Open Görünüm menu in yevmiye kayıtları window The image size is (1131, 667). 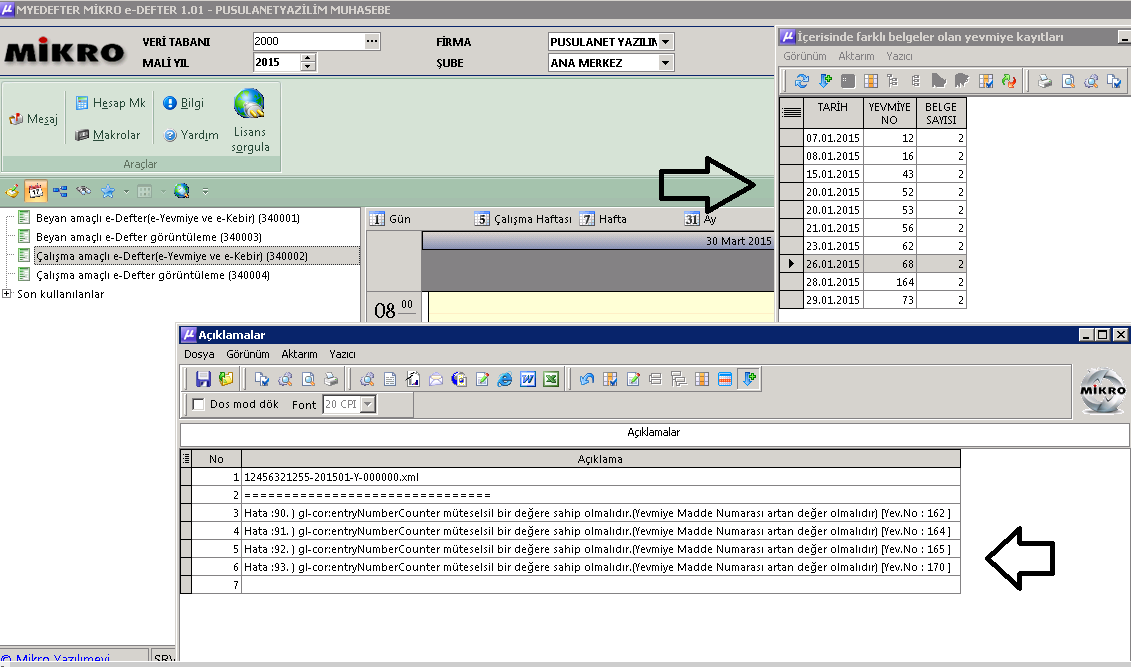tap(805, 56)
